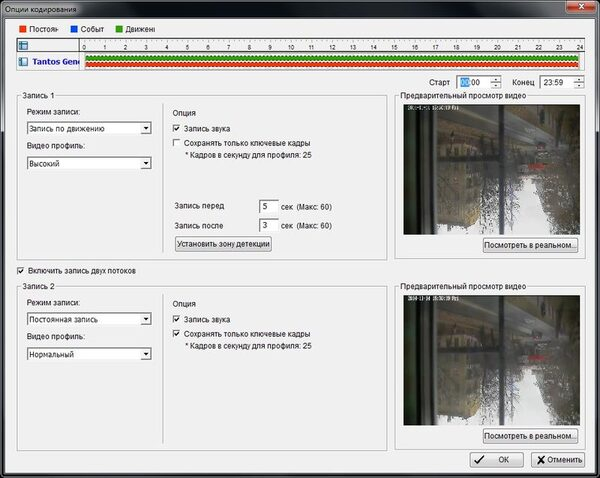Click the Старт time spinner arrows
The height and width of the screenshot is (478, 600).
[496, 82]
